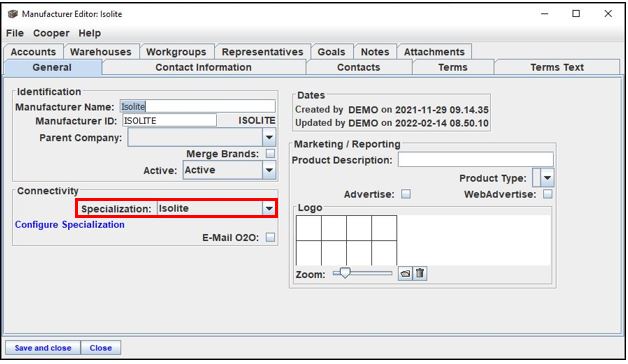Switch to the Goals tab
This screenshot has height=364, width=628.
331,52
